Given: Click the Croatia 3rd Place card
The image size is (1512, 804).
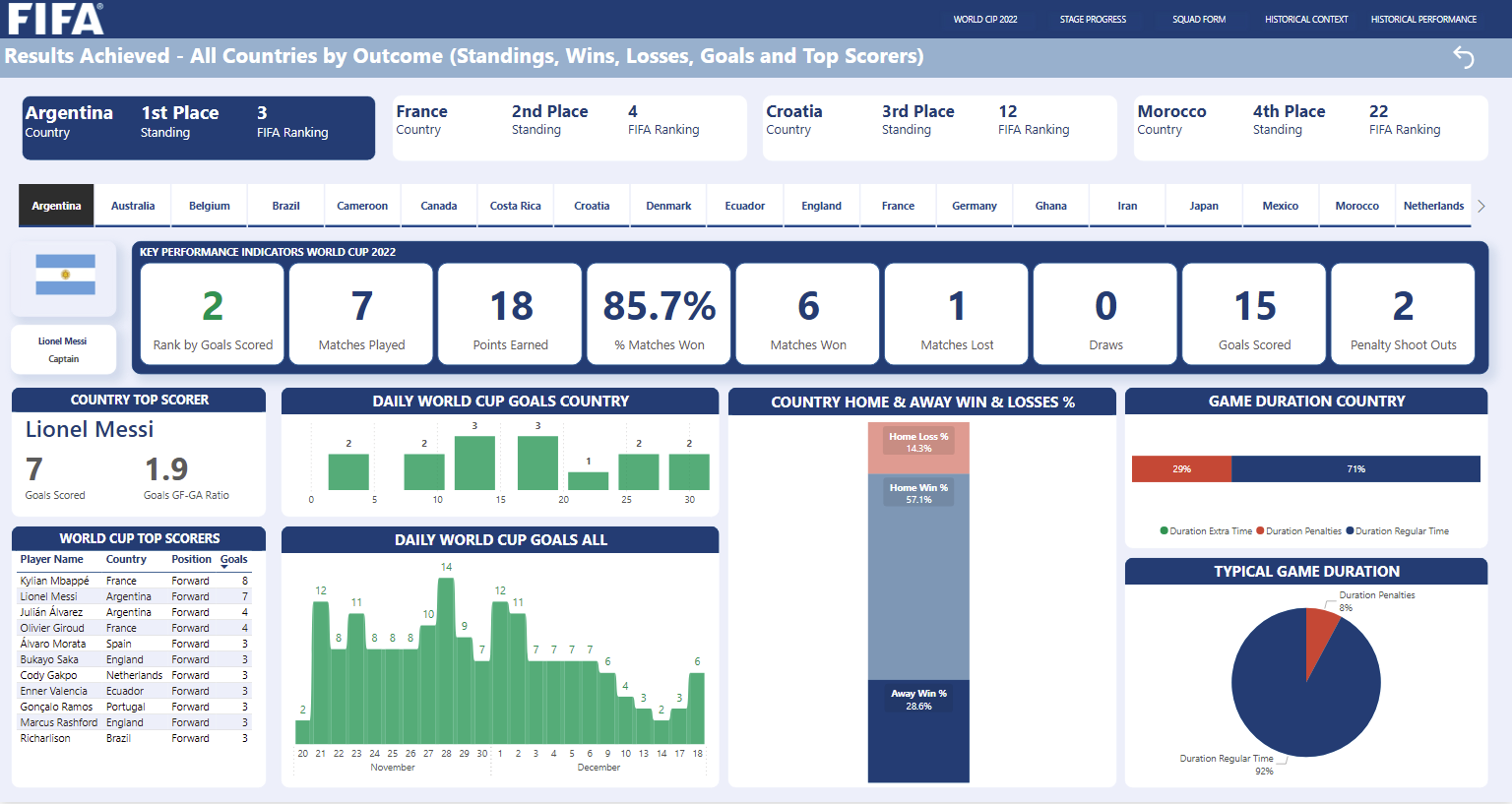Looking at the screenshot, I should click(x=940, y=128).
